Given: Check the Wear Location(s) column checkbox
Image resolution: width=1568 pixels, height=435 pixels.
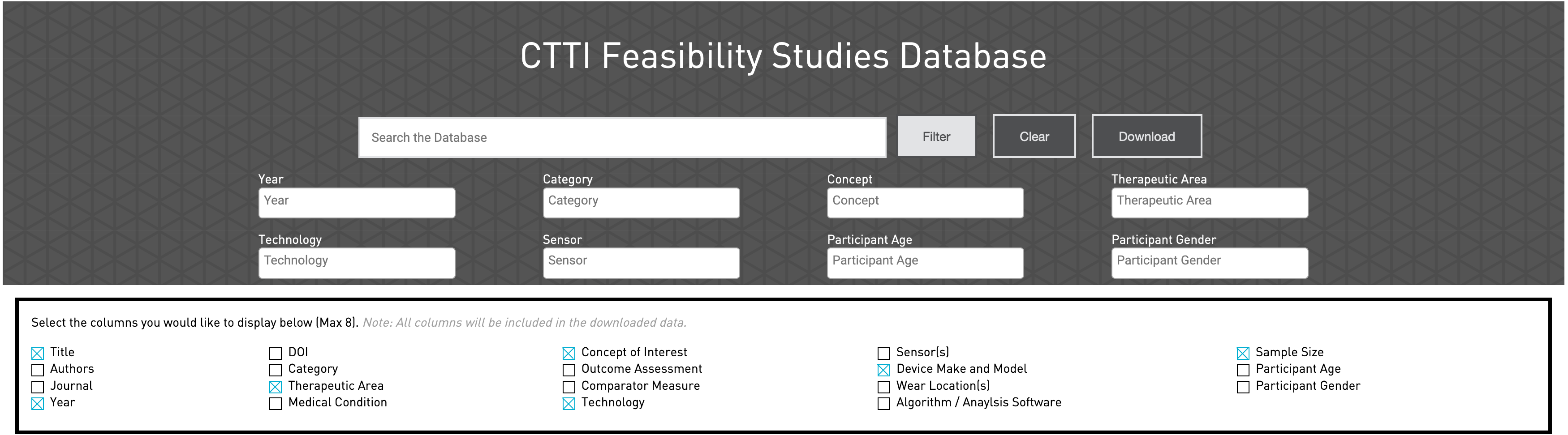Looking at the screenshot, I should pyautogui.click(x=884, y=387).
